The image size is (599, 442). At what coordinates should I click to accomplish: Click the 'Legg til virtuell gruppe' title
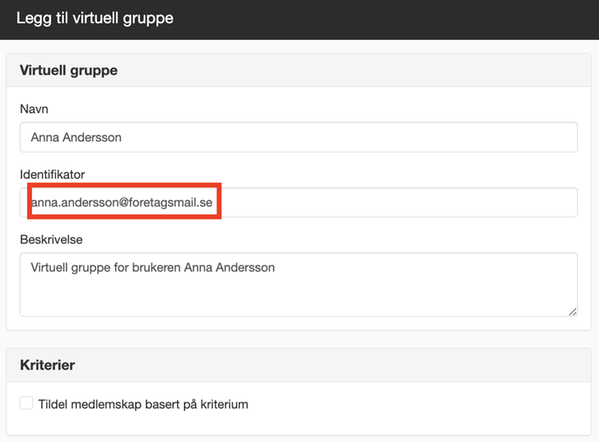click(x=95, y=18)
